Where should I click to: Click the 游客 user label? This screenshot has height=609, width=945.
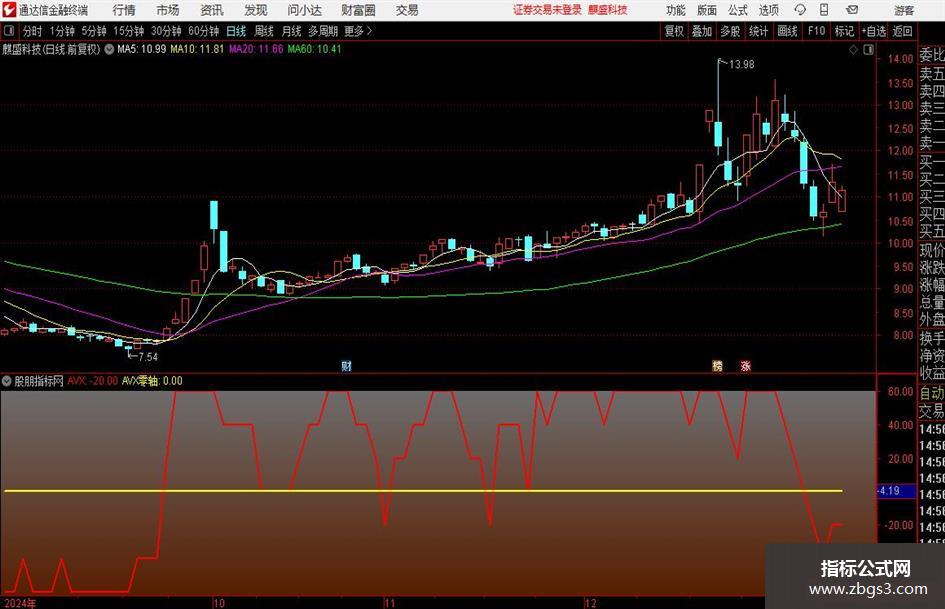point(904,10)
